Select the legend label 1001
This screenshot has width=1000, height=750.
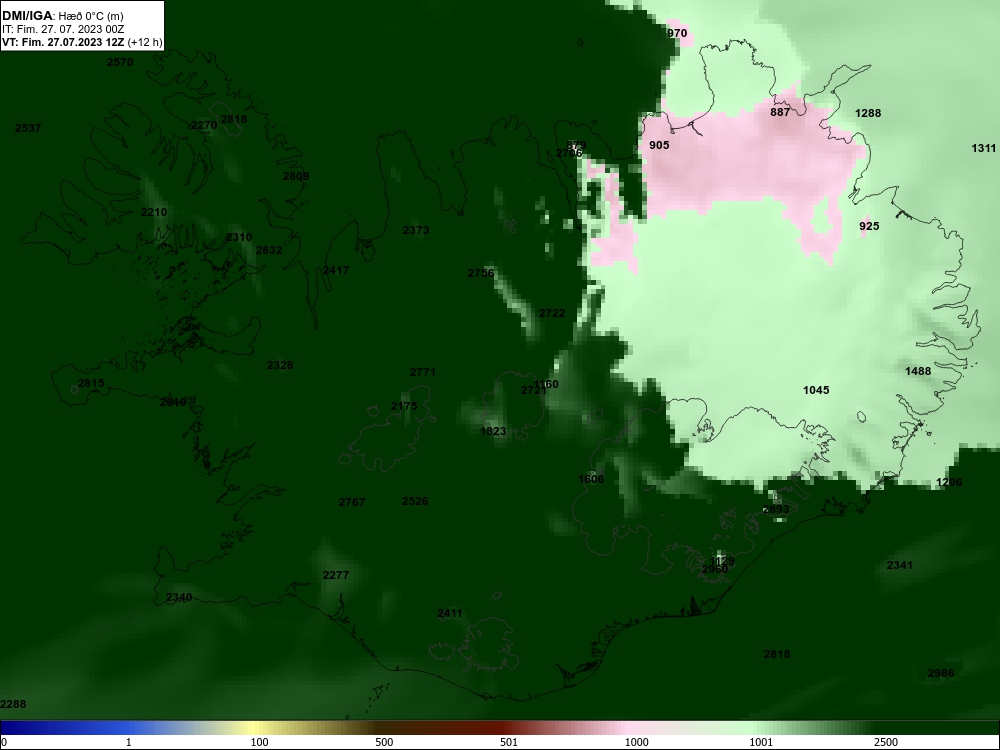pos(761,742)
